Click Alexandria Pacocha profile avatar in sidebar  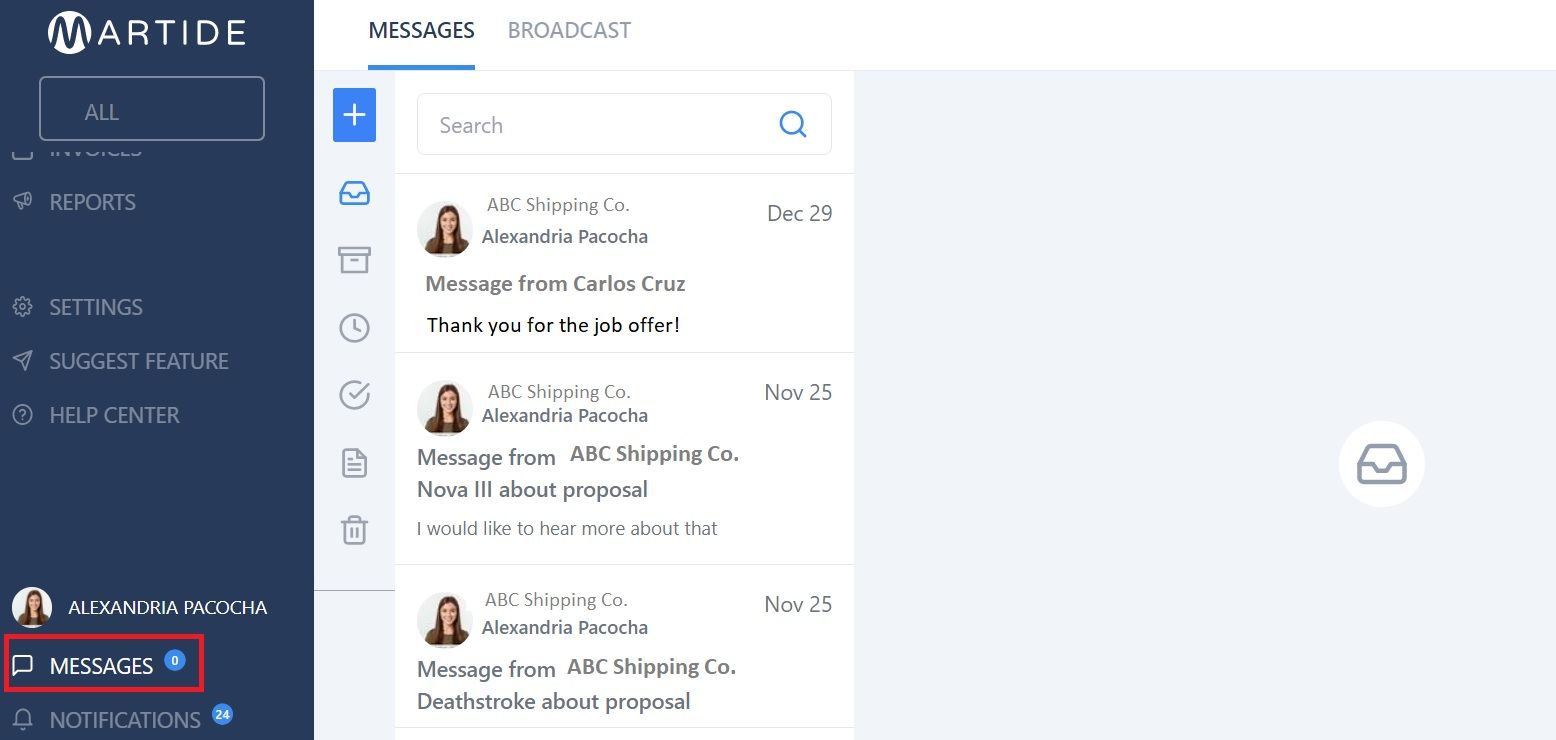[32, 607]
